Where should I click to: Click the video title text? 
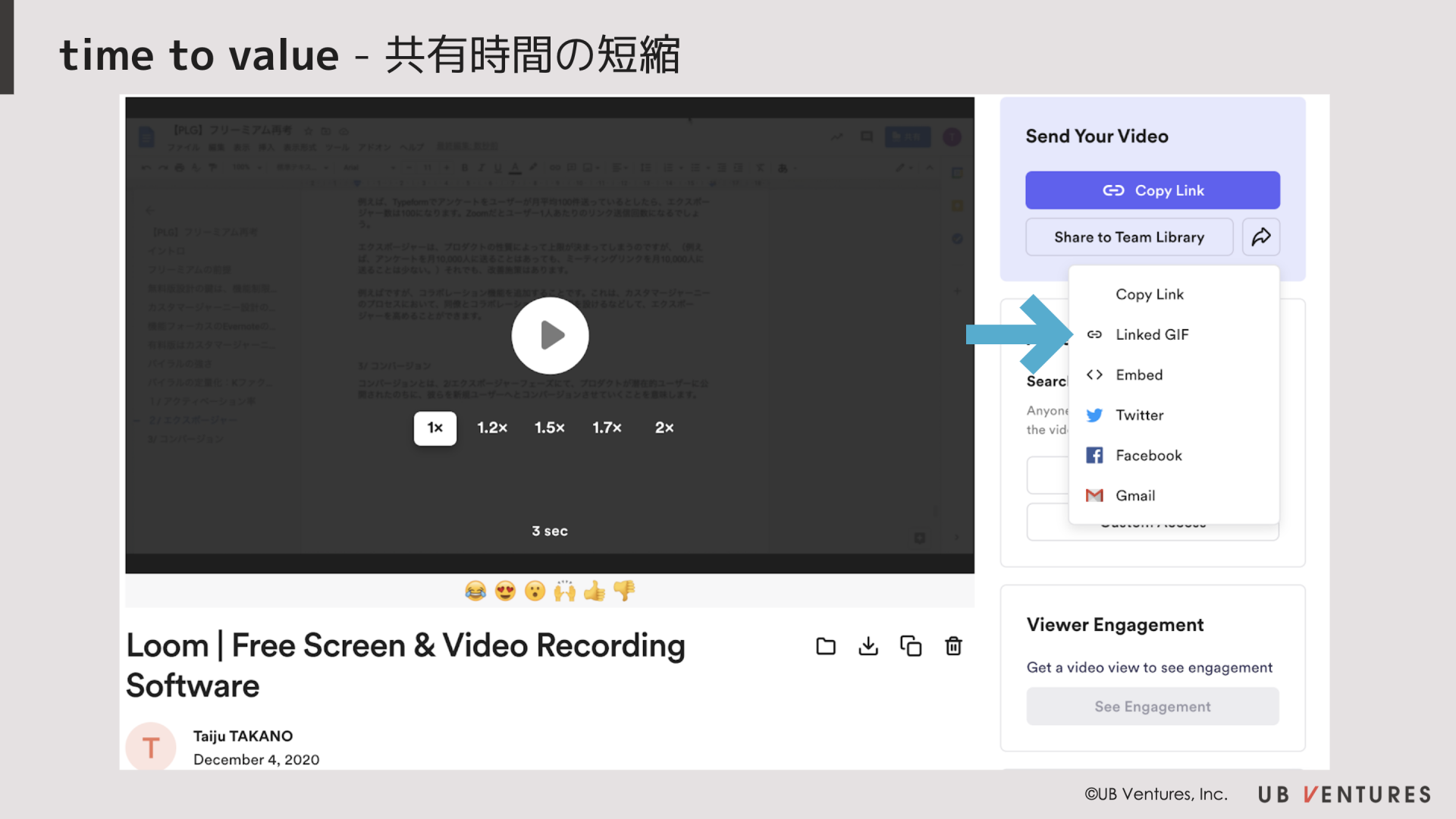406,665
